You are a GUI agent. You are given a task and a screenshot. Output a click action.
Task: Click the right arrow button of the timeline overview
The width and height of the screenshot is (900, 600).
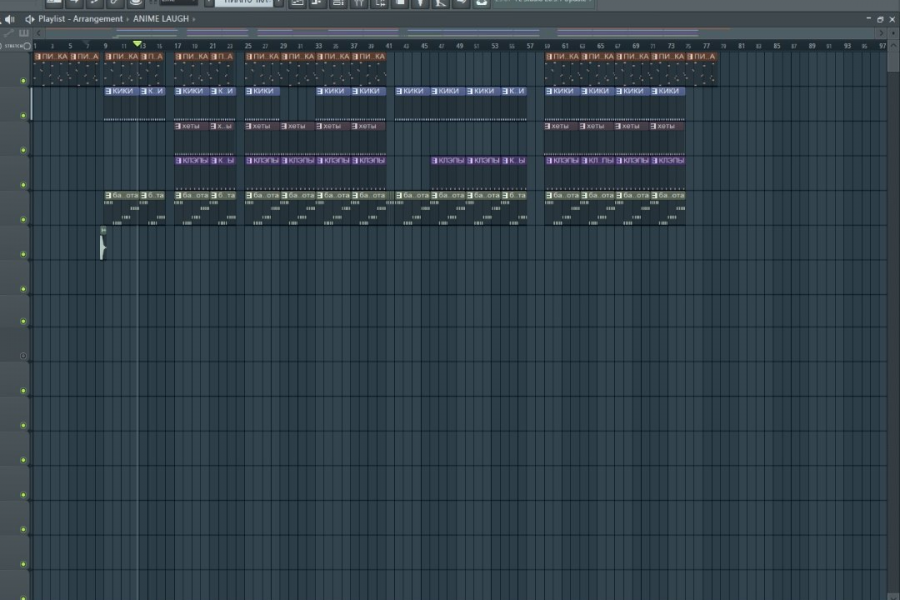[x=882, y=33]
